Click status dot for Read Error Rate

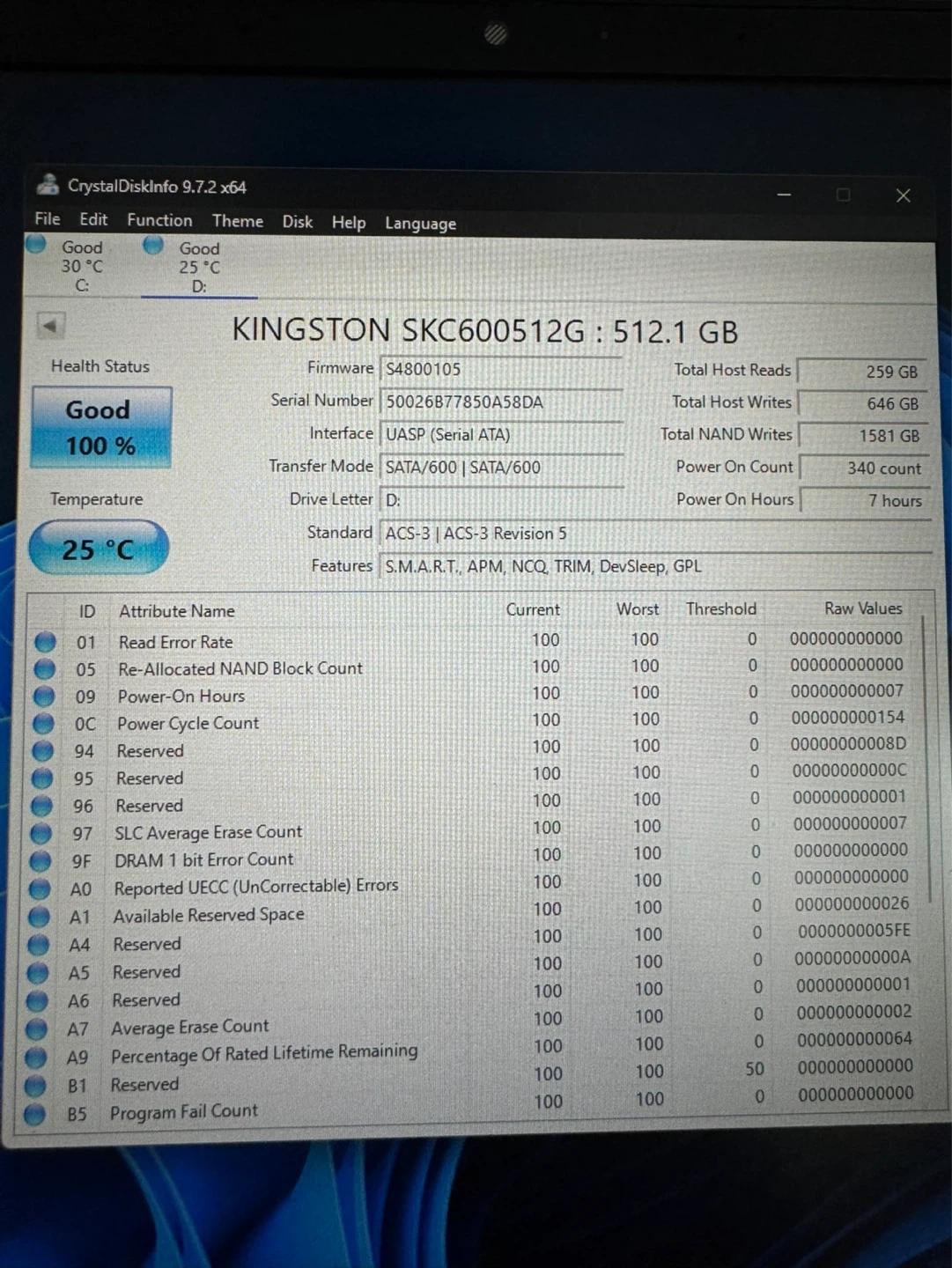(44, 642)
